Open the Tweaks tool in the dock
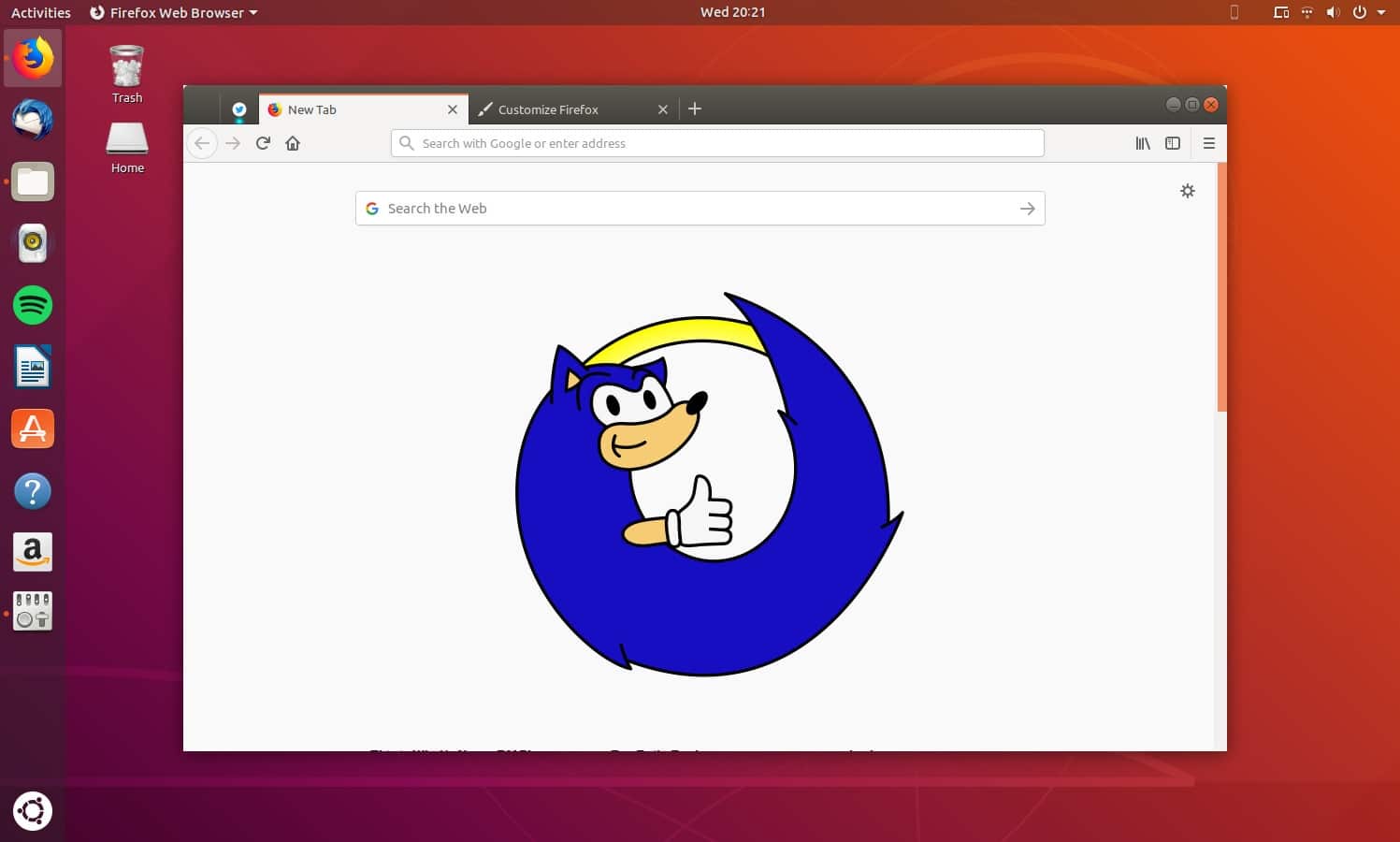 33,612
